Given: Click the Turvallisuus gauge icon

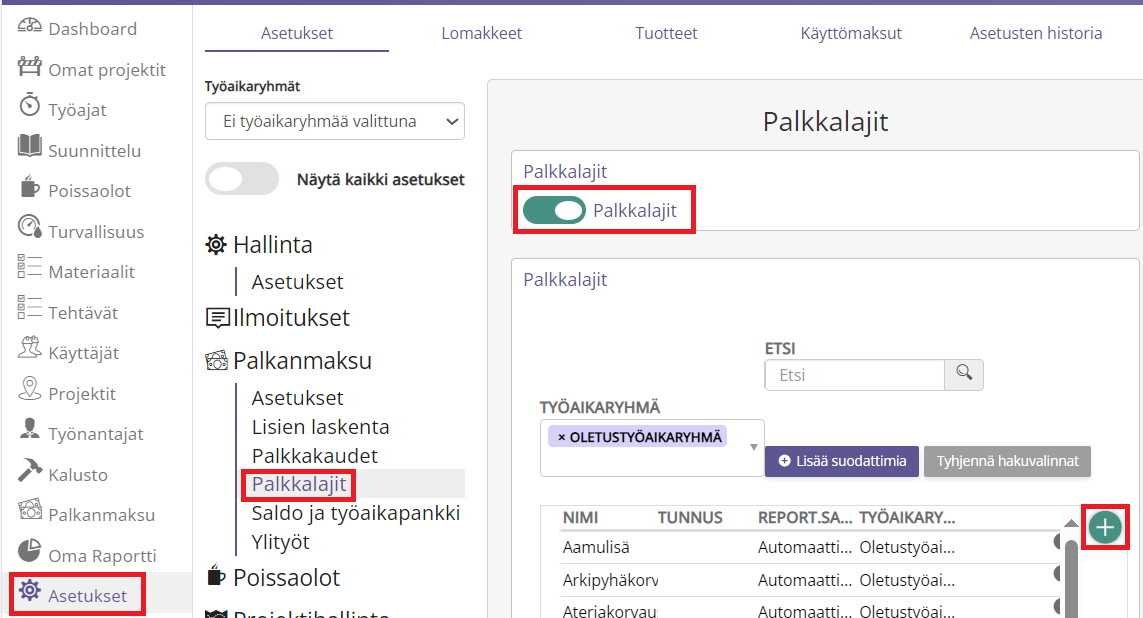Looking at the screenshot, I should click(29, 227).
